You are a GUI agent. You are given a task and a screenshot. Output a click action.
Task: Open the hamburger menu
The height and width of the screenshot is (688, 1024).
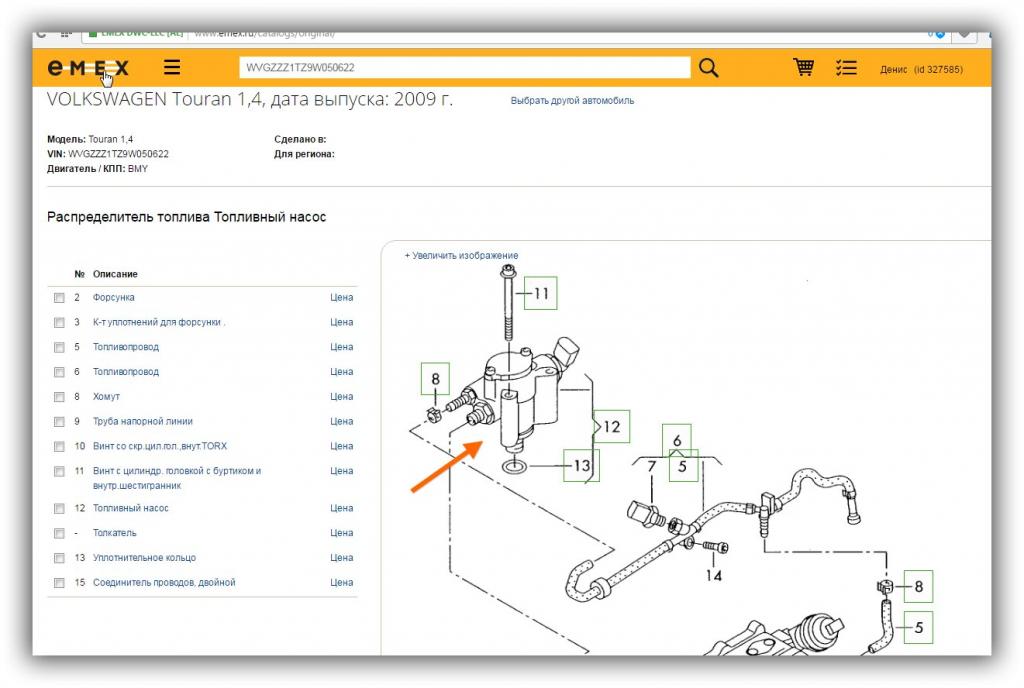tap(172, 67)
